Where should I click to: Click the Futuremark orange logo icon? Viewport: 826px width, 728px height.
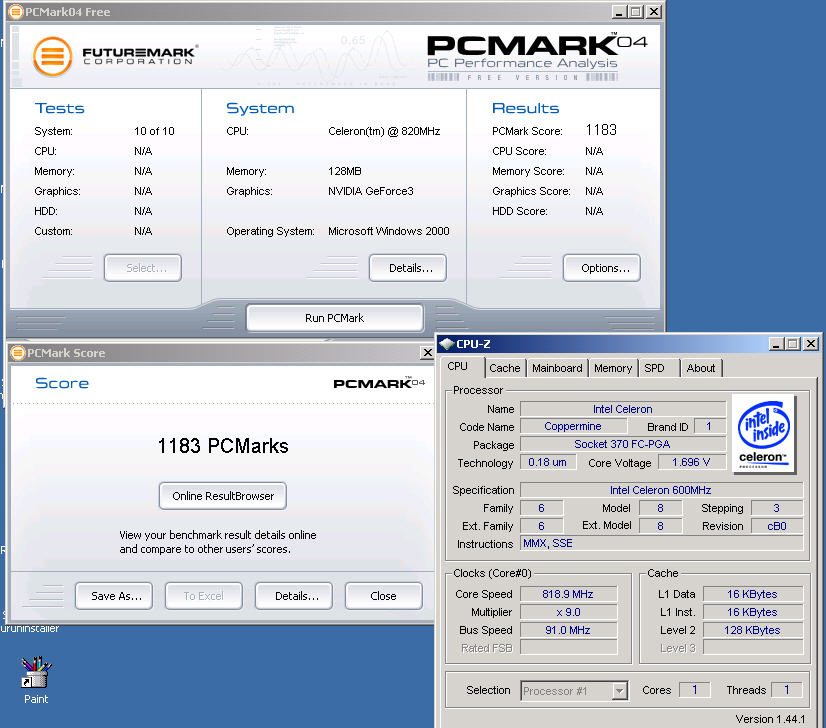click(x=52, y=56)
